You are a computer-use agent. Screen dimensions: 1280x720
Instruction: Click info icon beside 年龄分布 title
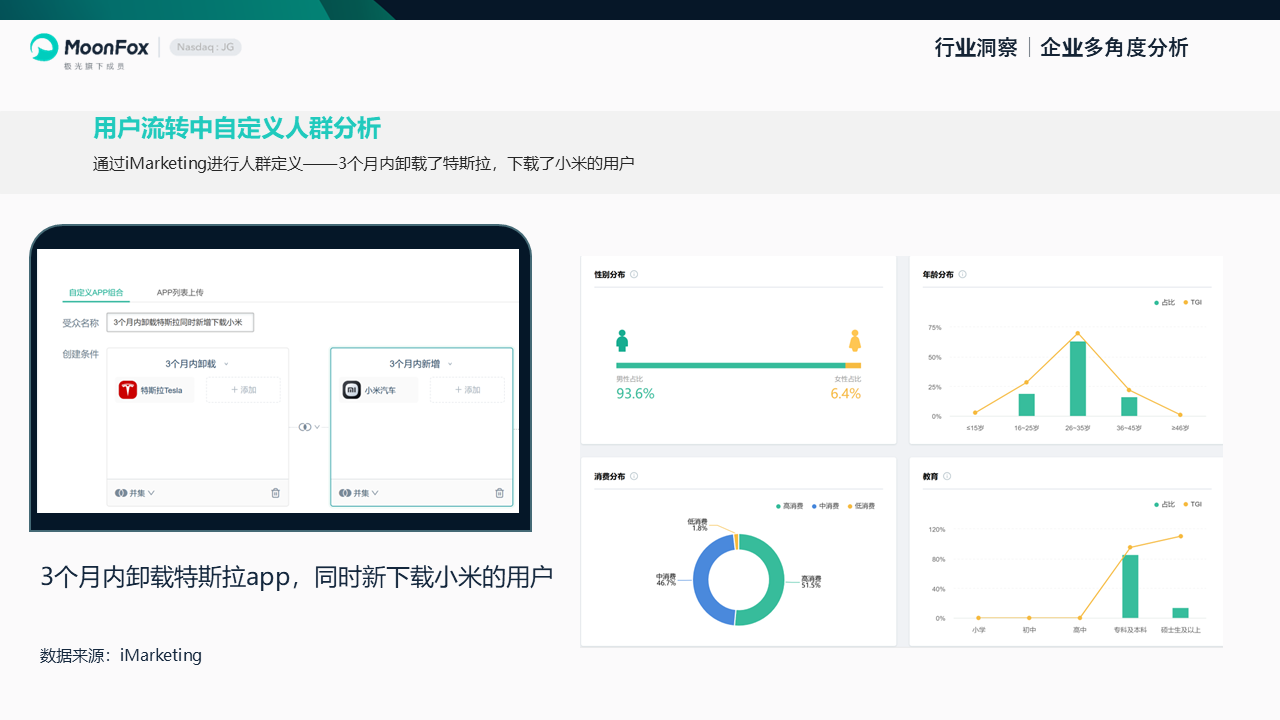point(963,274)
